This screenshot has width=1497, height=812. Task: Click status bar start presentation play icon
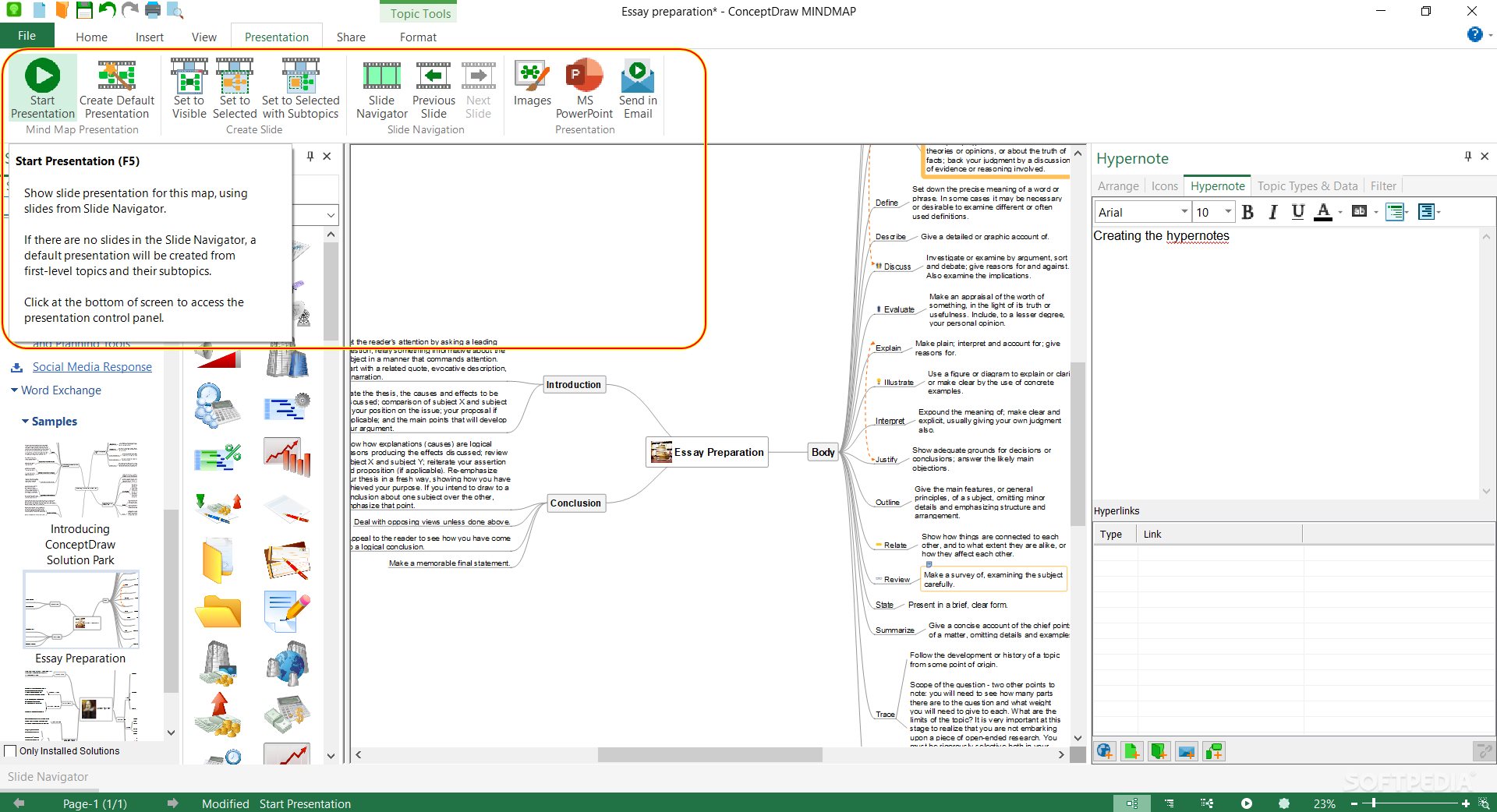pyautogui.click(x=1247, y=803)
